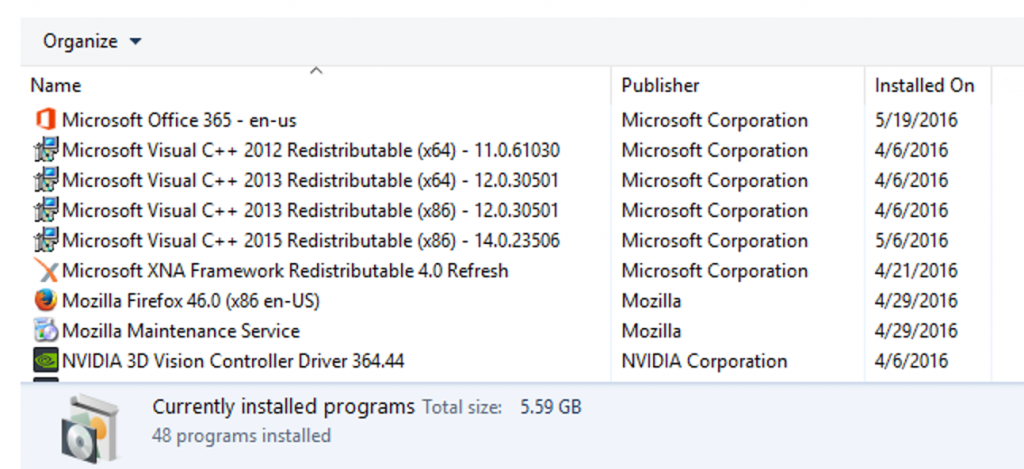1024x469 pixels.
Task: Open the Organize dropdown menu
Action: click(92, 42)
